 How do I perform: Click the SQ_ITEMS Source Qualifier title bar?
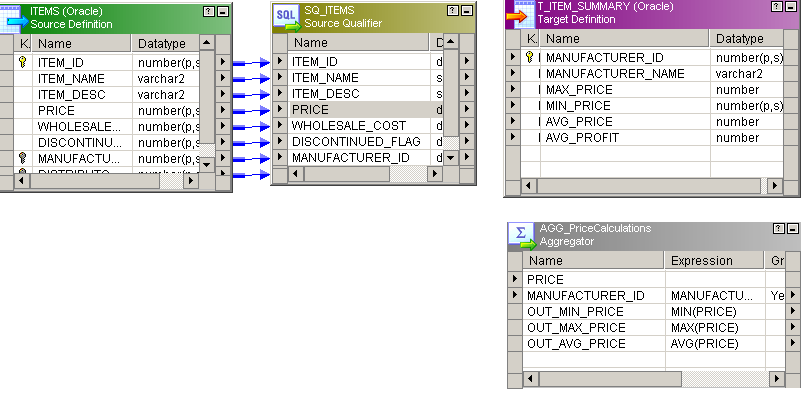(x=373, y=17)
